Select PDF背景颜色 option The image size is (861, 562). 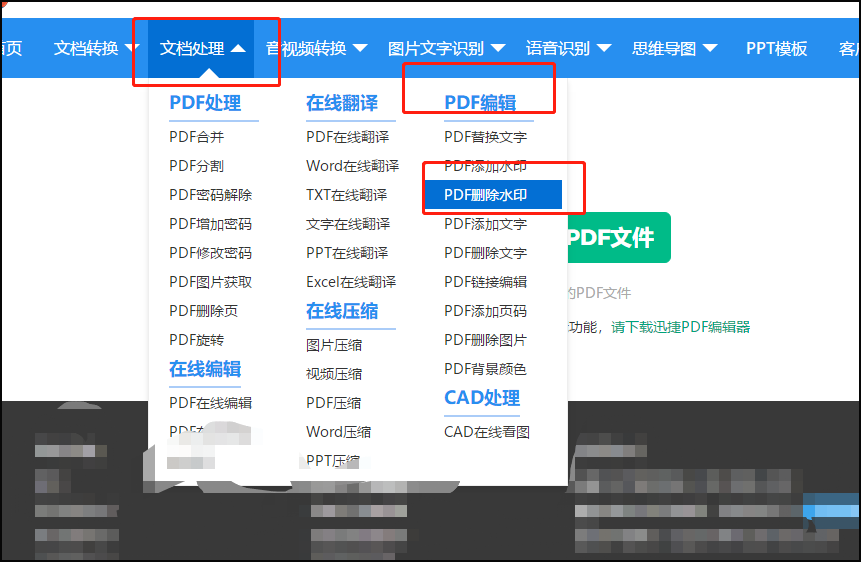click(x=486, y=369)
